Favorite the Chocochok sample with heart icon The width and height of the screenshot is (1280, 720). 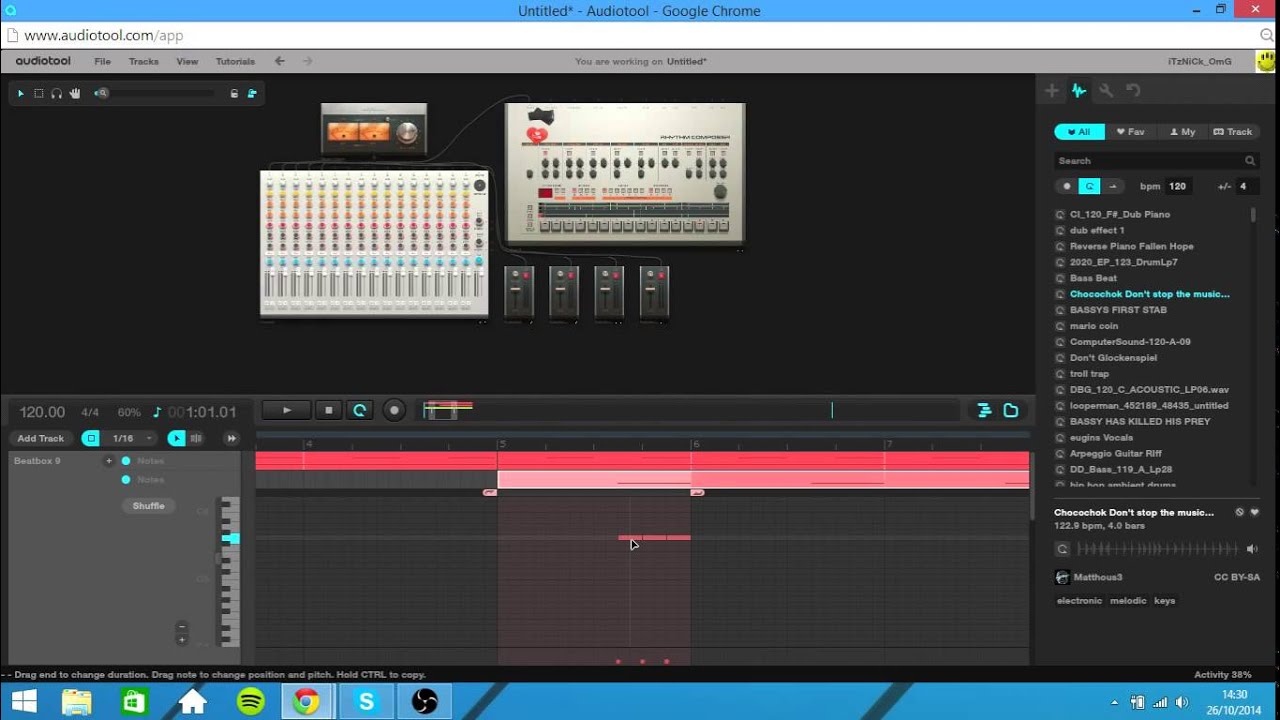pos(1254,512)
